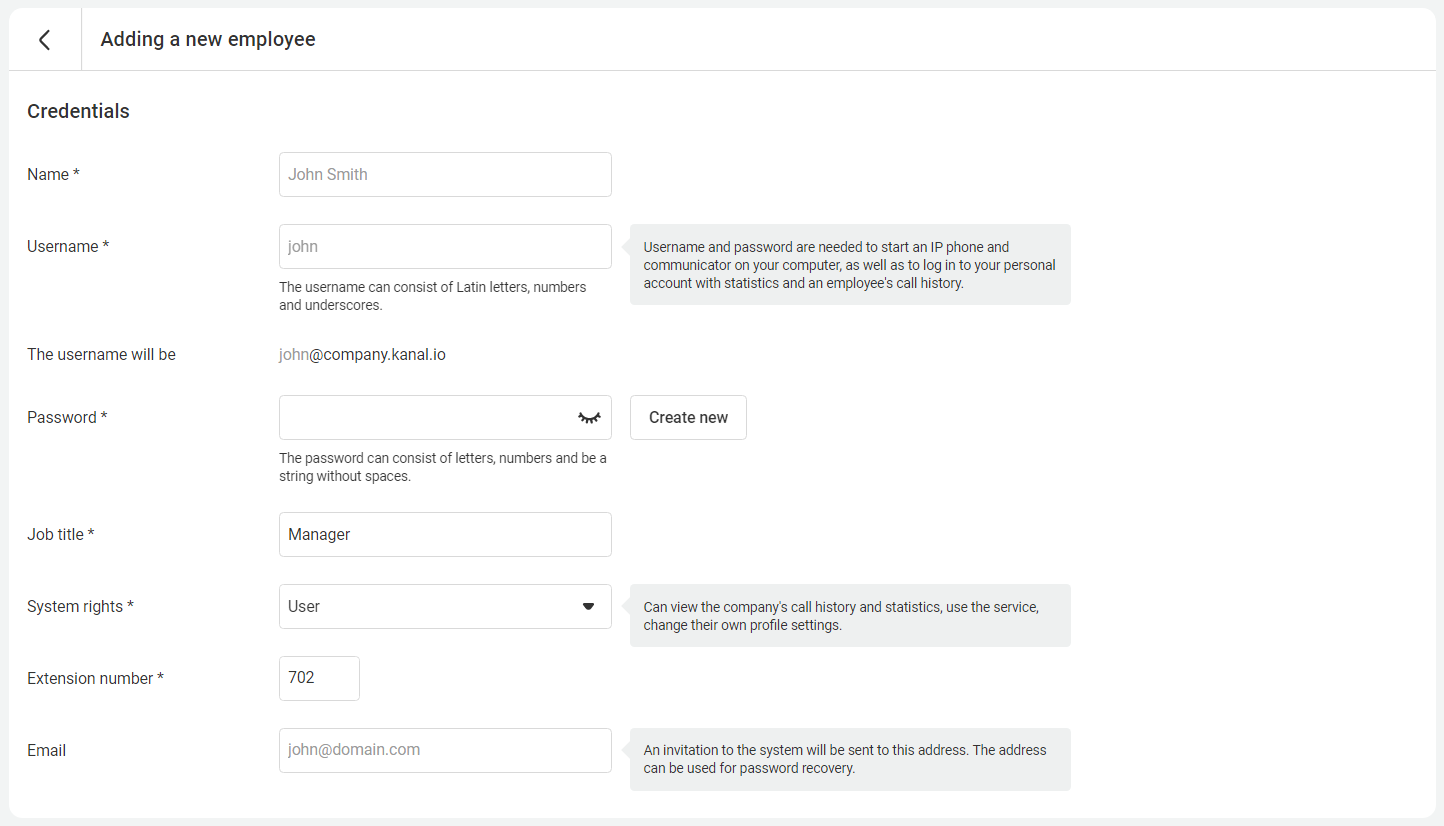1444x826 pixels.
Task: Expand the System rights dropdown arrow
Action: (x=588, y=607)
